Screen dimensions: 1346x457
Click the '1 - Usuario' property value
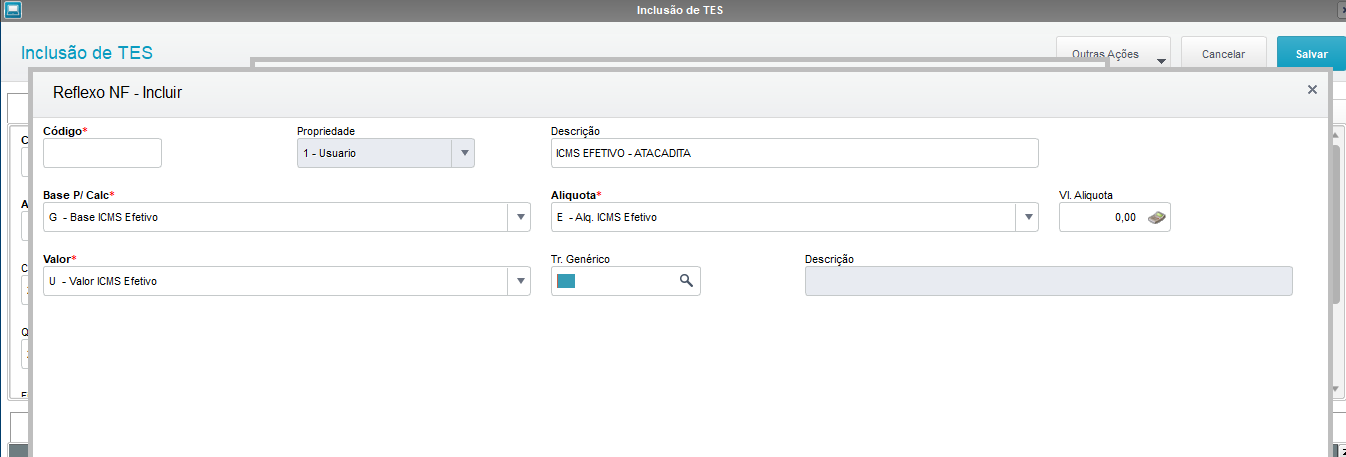[330, 153]
